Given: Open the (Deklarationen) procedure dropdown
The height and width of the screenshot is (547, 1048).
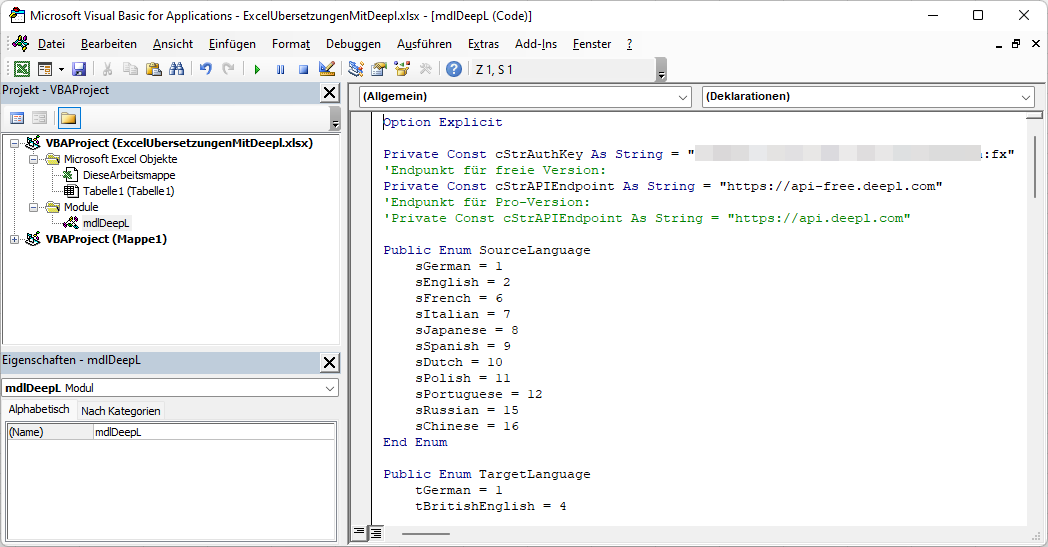Looking at the screenshot, I should [x=1026, y=97].
